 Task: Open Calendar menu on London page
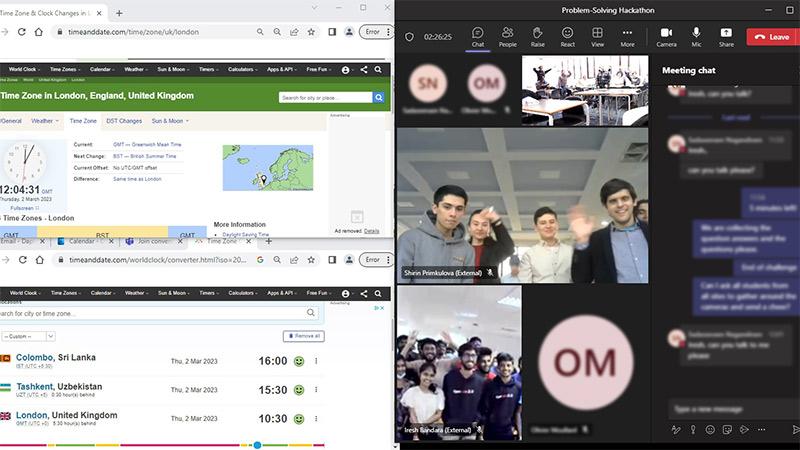[102, 69]
